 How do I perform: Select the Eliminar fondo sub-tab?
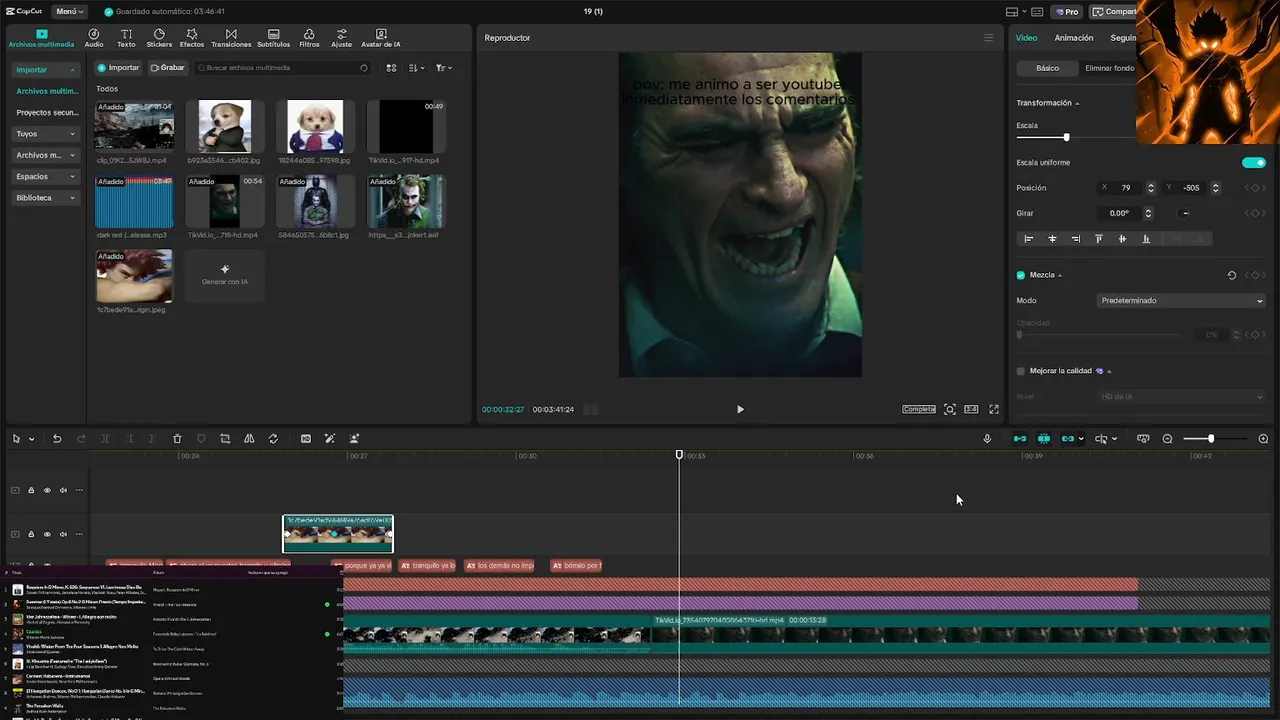pos(1109,68)
